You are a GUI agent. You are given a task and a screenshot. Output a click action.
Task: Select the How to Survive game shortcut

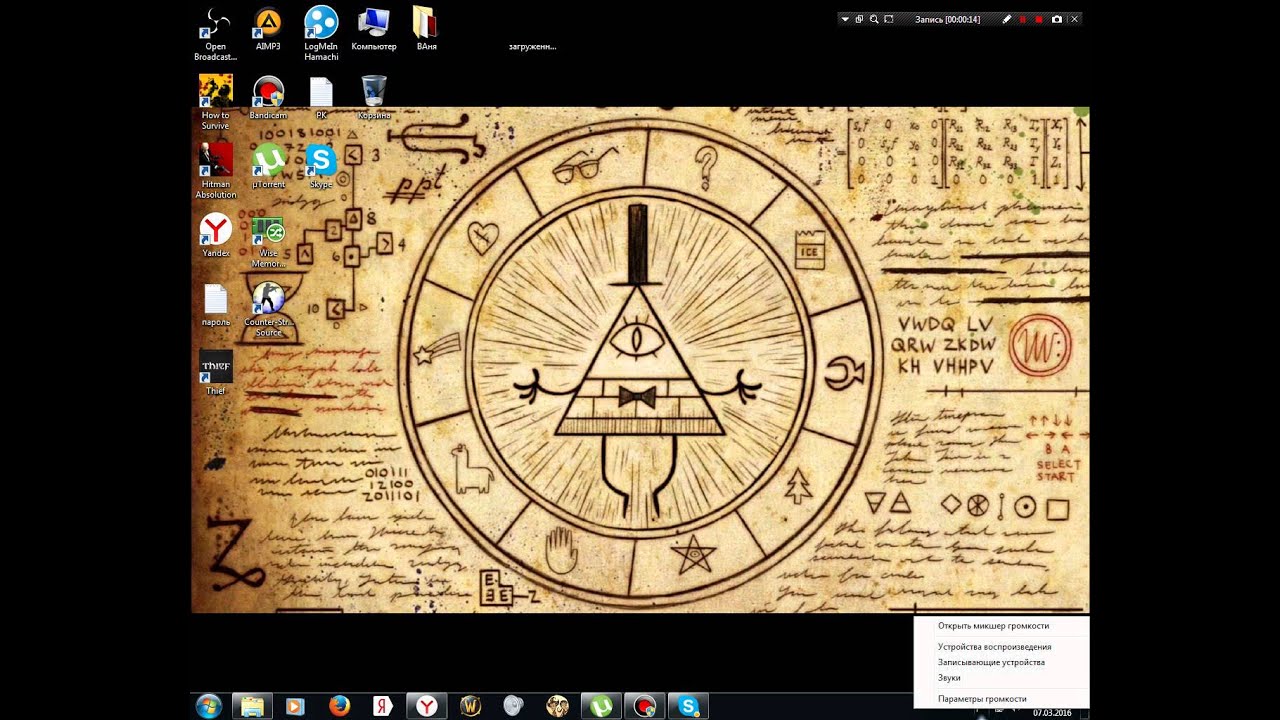pyautogui.click(x=215, y=102)
